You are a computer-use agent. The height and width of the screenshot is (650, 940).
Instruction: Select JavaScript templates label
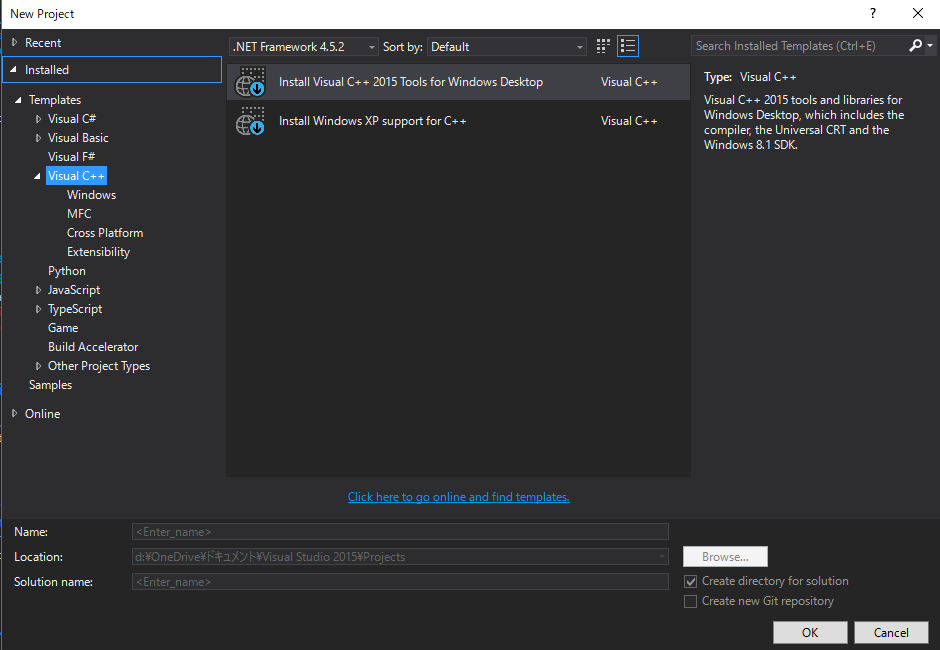pos(74,290)
